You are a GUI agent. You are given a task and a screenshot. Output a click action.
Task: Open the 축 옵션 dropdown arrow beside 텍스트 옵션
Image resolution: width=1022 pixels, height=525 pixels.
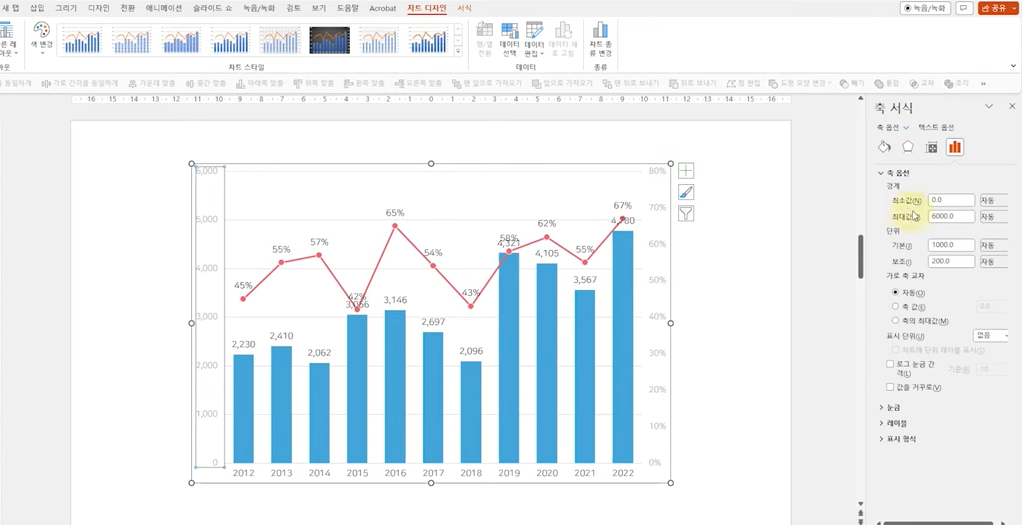906,127
